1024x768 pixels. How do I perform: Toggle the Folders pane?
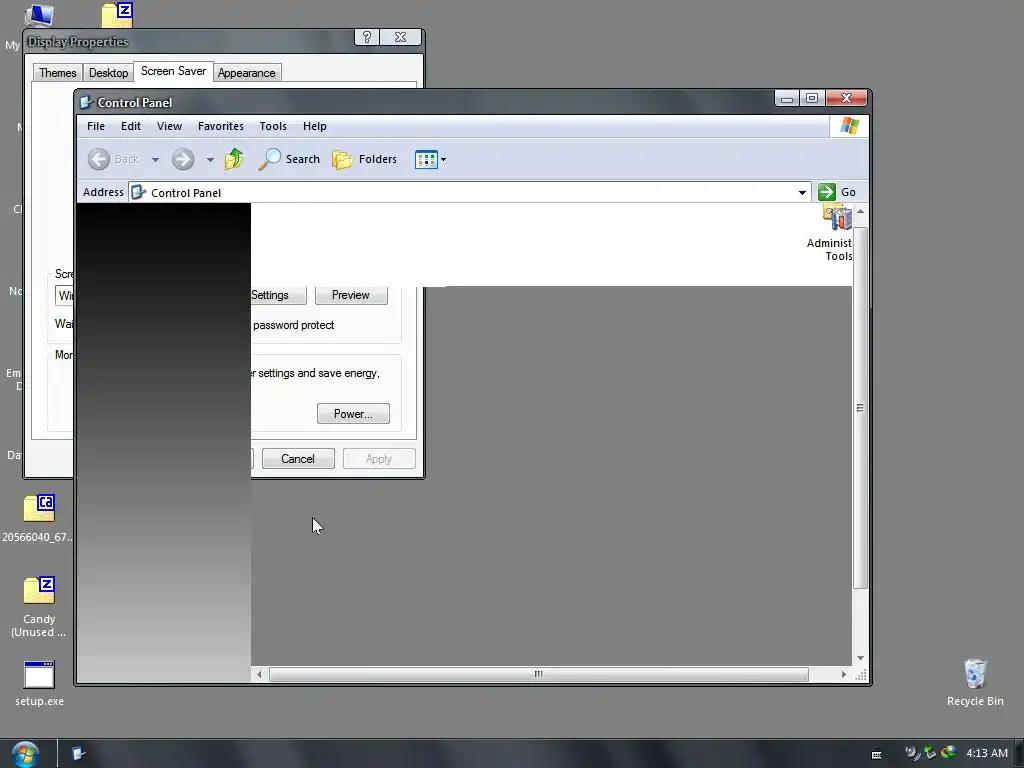coord(364,159)
